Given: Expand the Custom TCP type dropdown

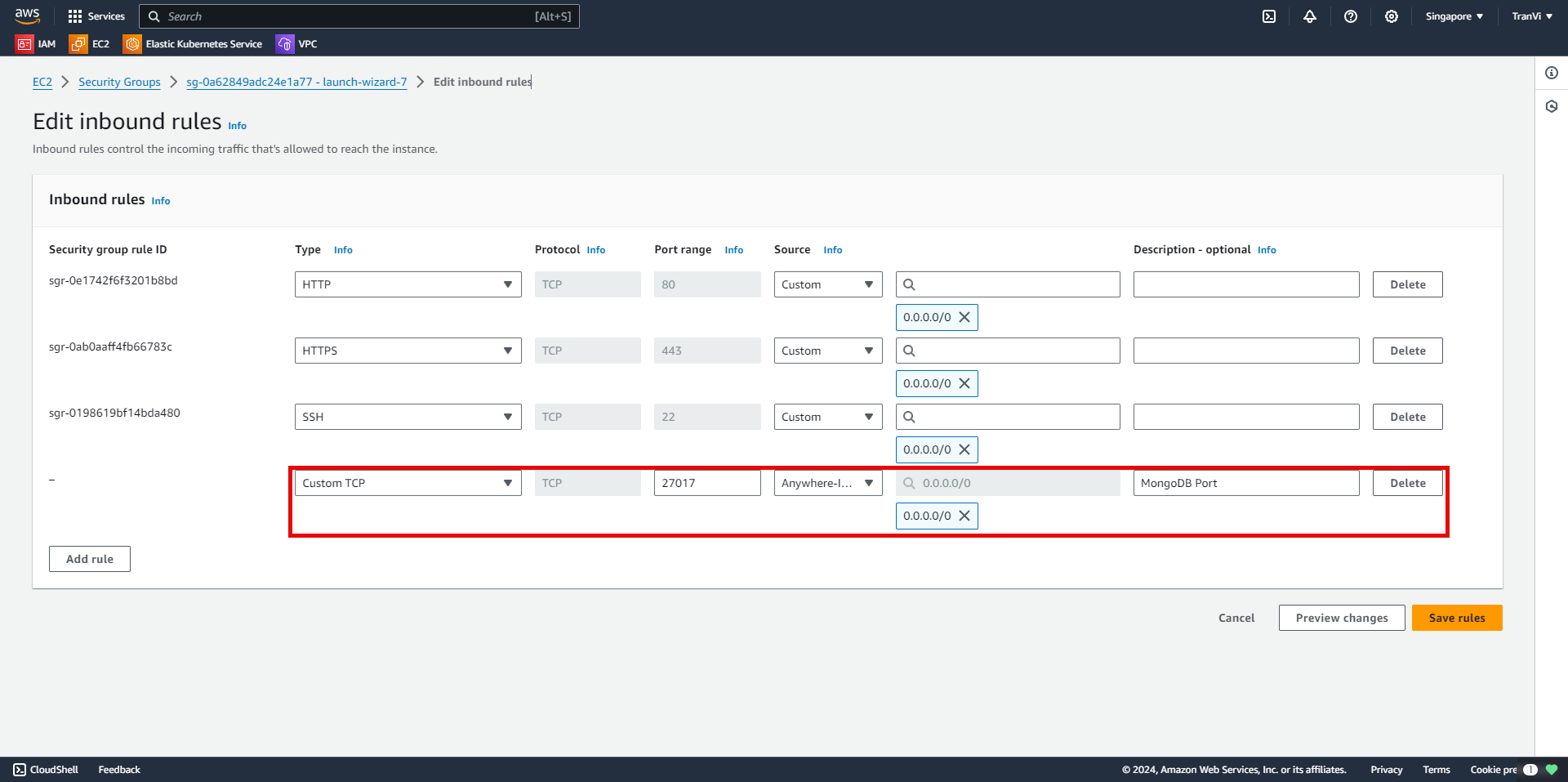Looking at the screenshot, I should point(408,483).
